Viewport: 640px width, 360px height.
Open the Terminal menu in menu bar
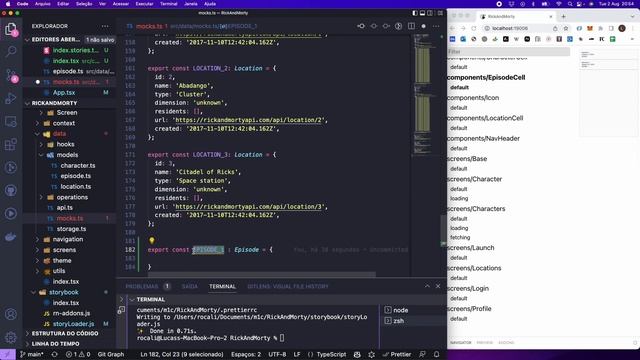point(169,4)
